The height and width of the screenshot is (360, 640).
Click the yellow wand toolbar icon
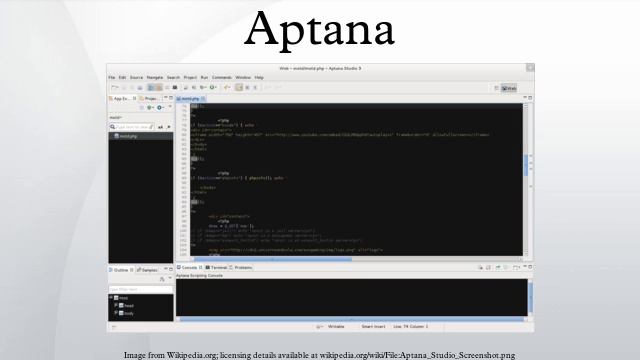tap(227, 87)
